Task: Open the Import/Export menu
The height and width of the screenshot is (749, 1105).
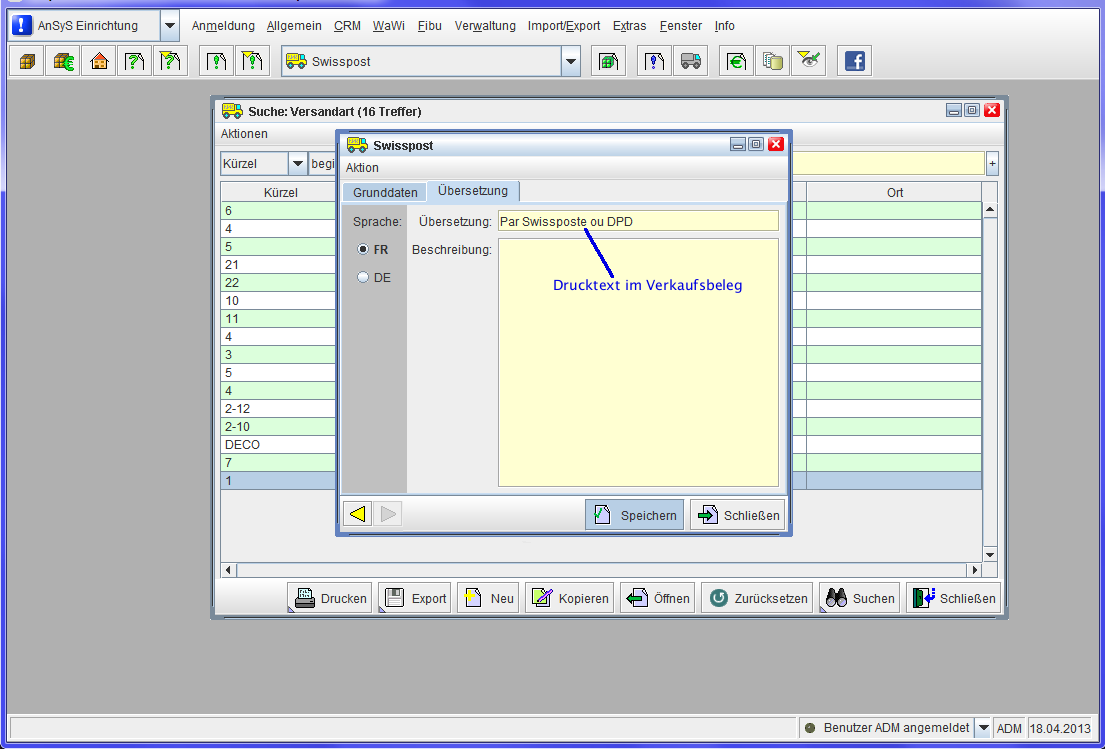Action: point(564,26)
